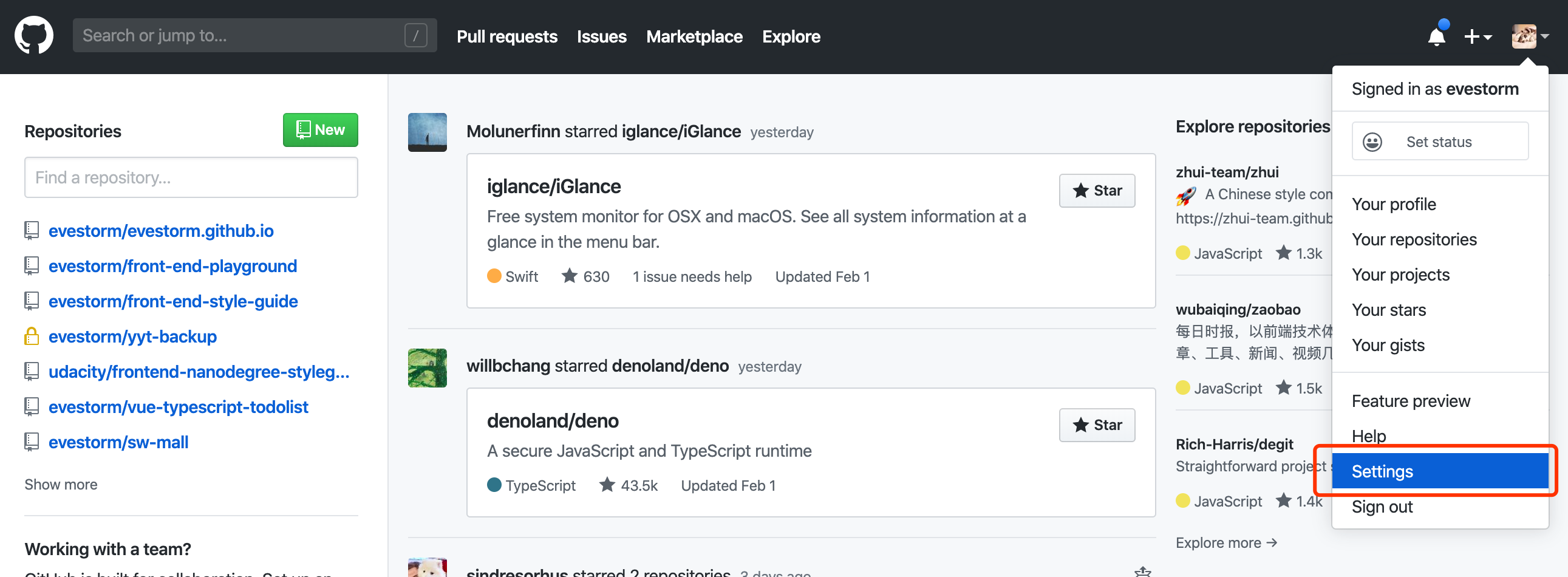
Task: Click denoland/deno link in feed header
Action: pos(670,366)
